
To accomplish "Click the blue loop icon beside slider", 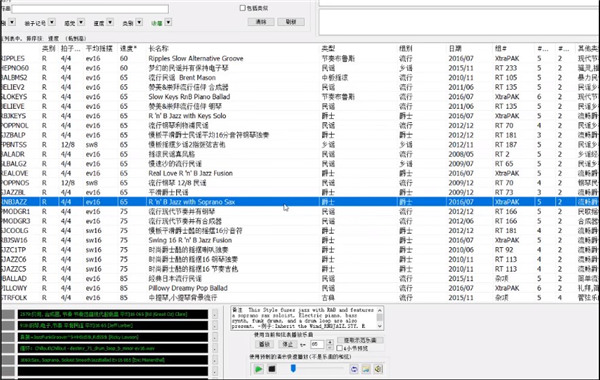I will (354, 369).
